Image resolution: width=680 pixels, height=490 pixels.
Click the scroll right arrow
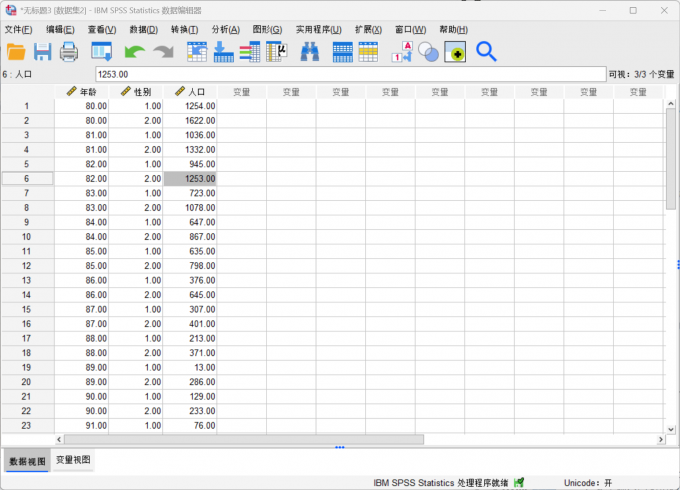coord(660,439)
